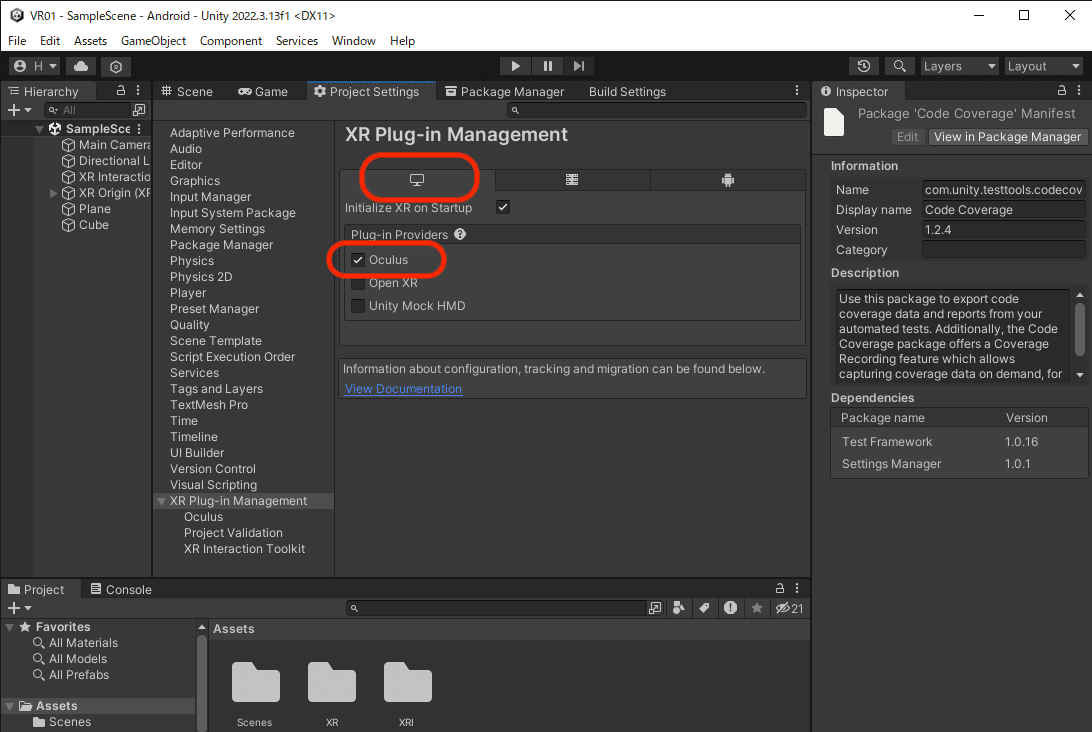
Task: Enable the Unity Mock HMD checkbox
Action: 358,306
